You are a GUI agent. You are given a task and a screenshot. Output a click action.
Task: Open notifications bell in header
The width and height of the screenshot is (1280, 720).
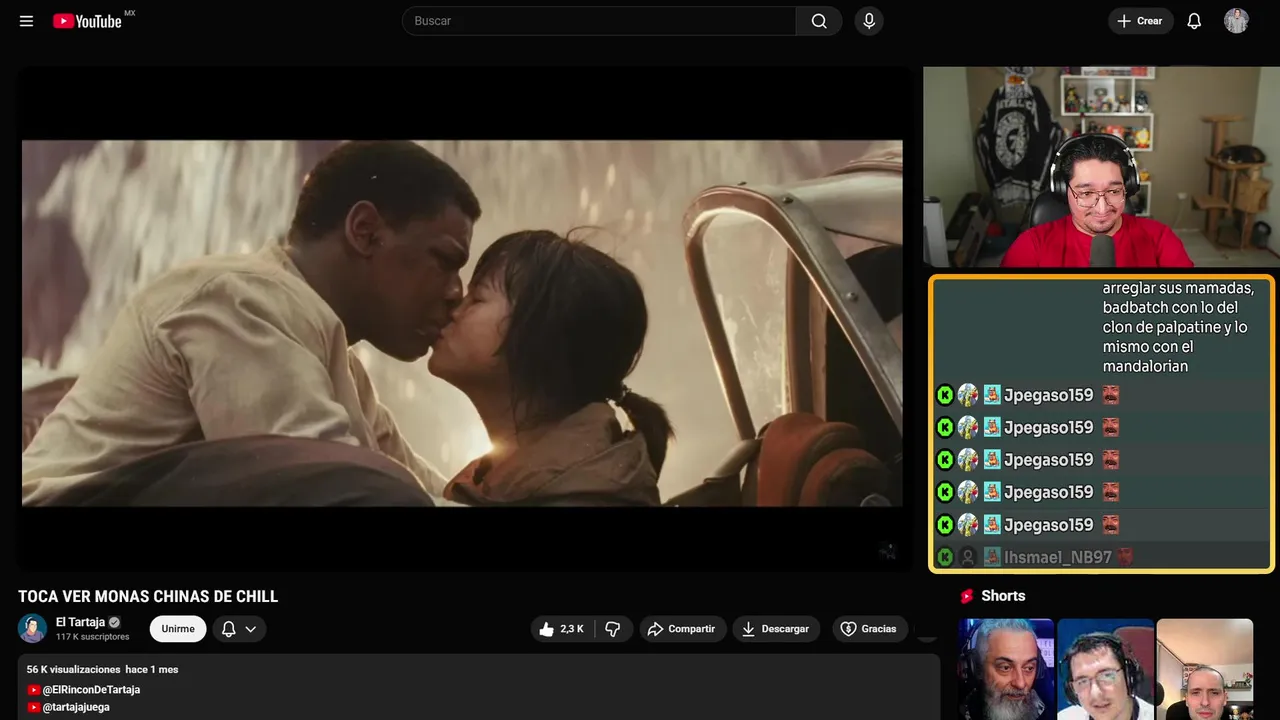(1194, 21)
